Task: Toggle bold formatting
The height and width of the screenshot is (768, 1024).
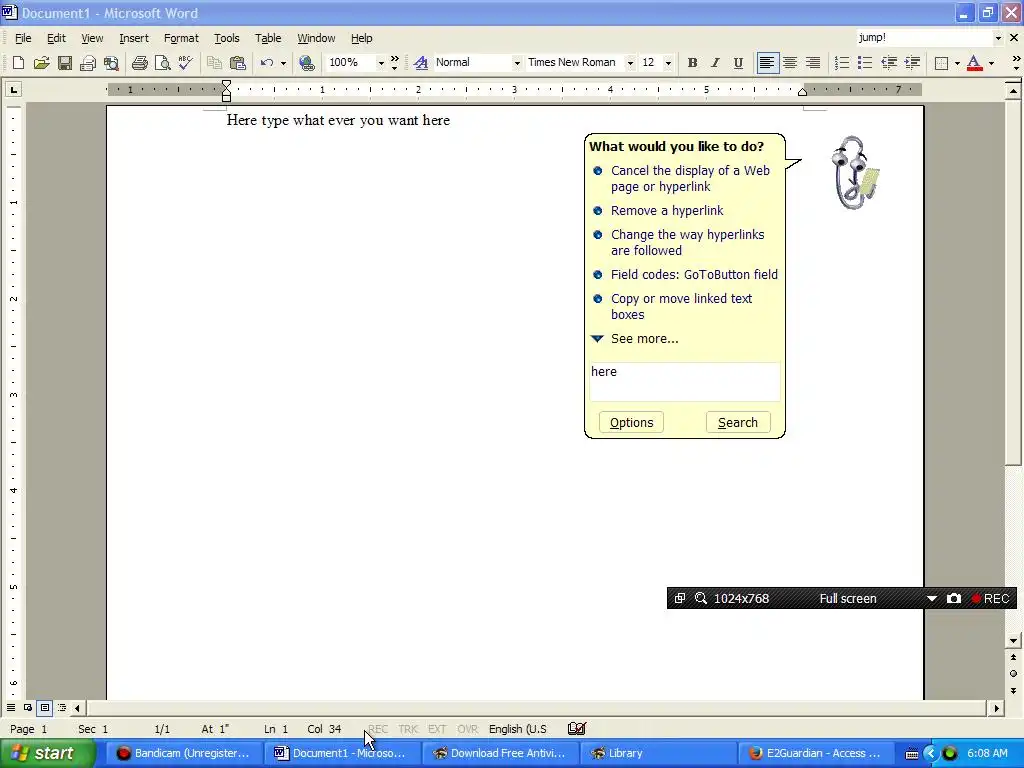Action: click(x=692, y=63)
